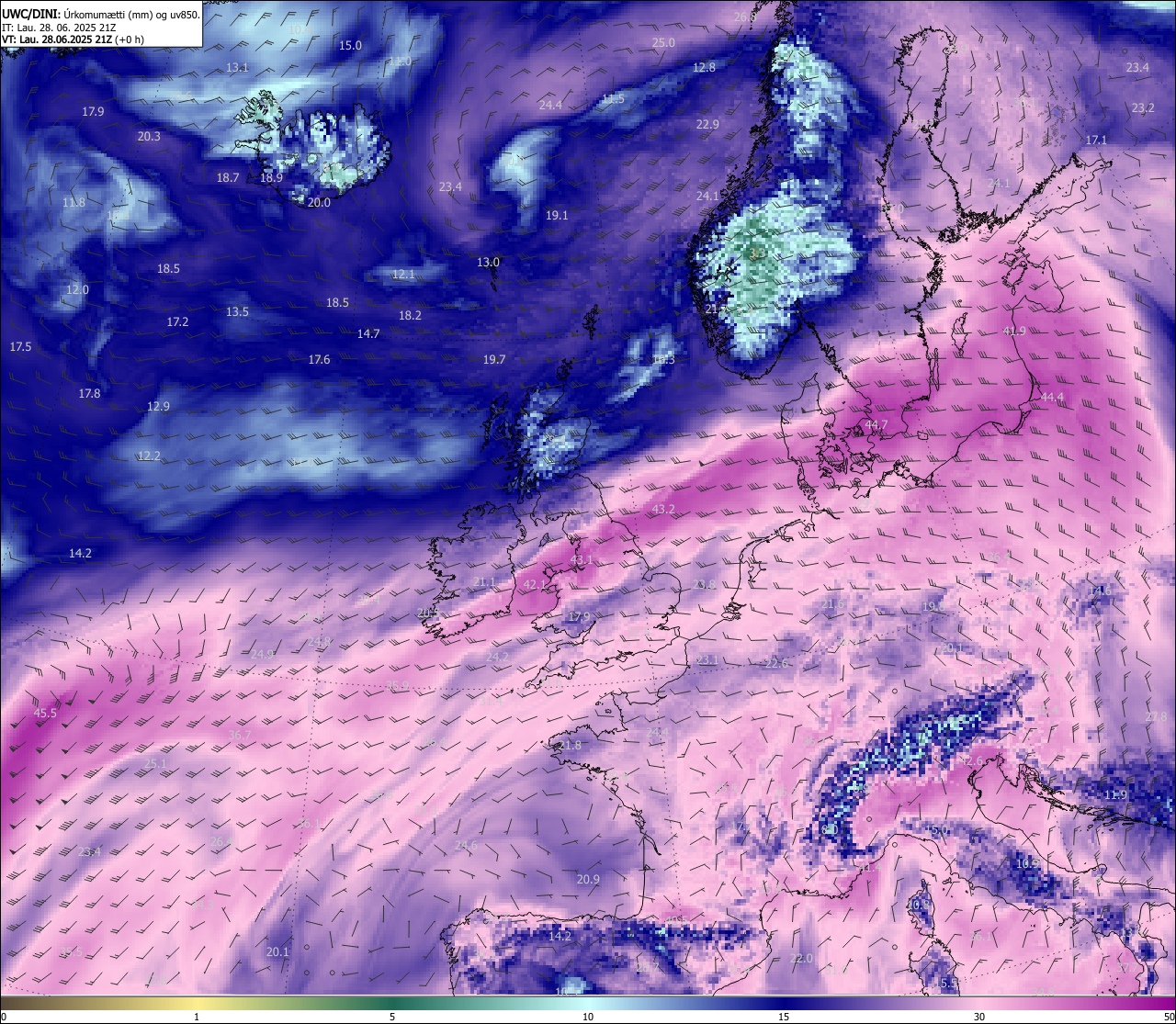Click the 24.2 value southwest of Wales
The width and height of the screenshot is (1176, 1024).
(497, 657)
